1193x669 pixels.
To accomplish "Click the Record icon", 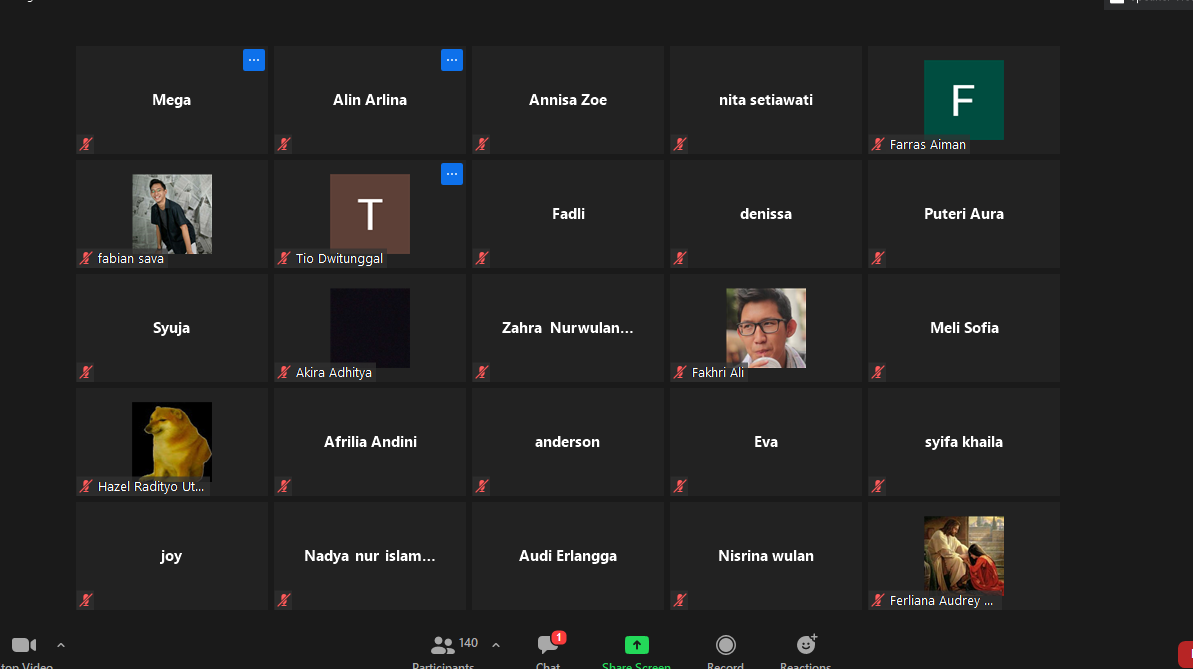I will 725,645.
